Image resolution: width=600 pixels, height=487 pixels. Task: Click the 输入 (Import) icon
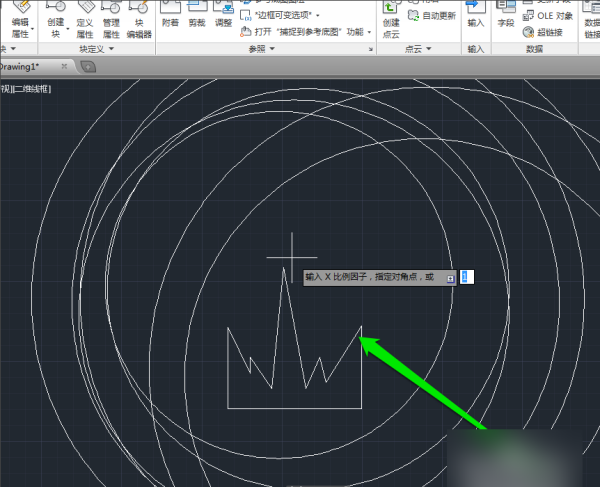[475, 18]
